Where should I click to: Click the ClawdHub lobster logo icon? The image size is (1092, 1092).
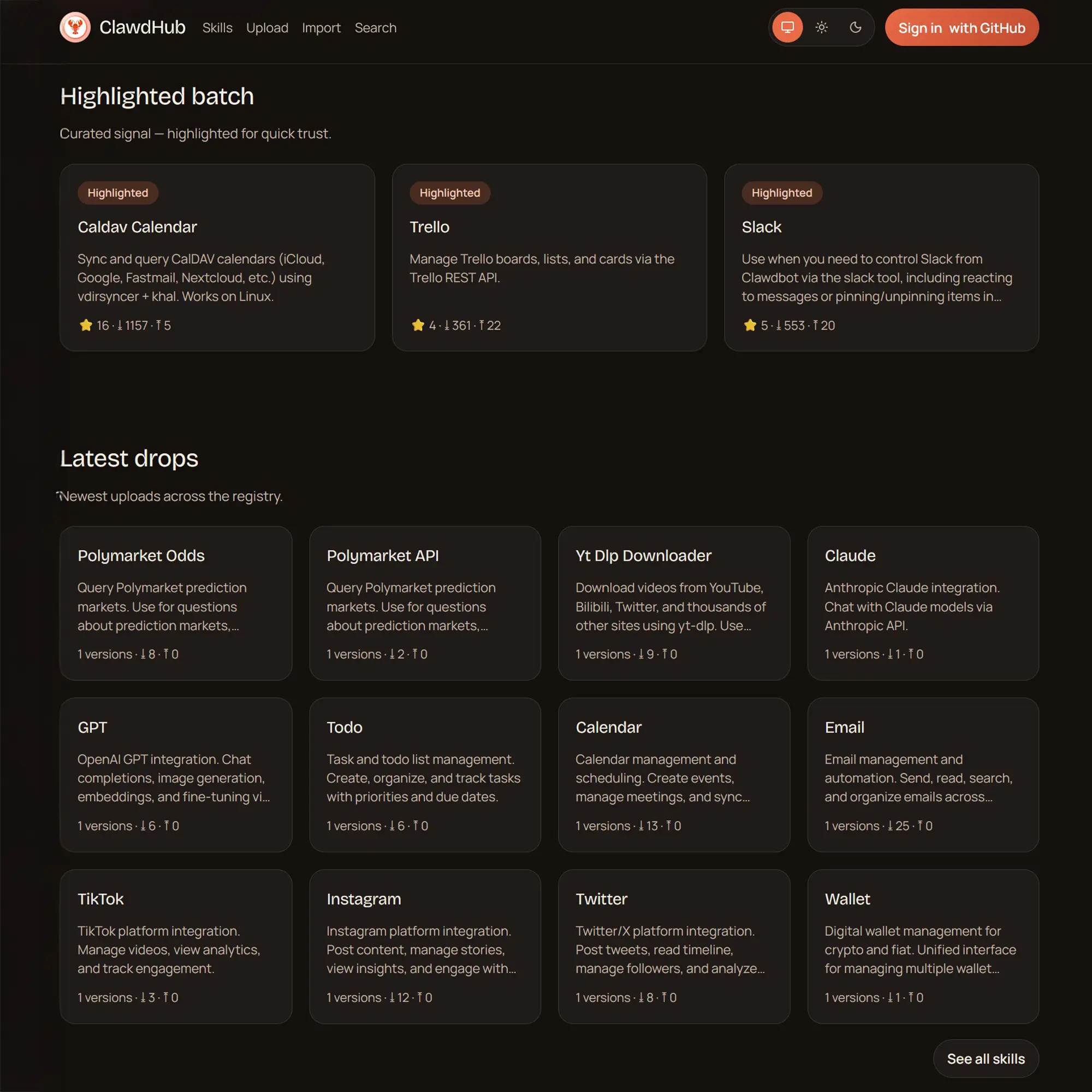click(x=75, y=27)
